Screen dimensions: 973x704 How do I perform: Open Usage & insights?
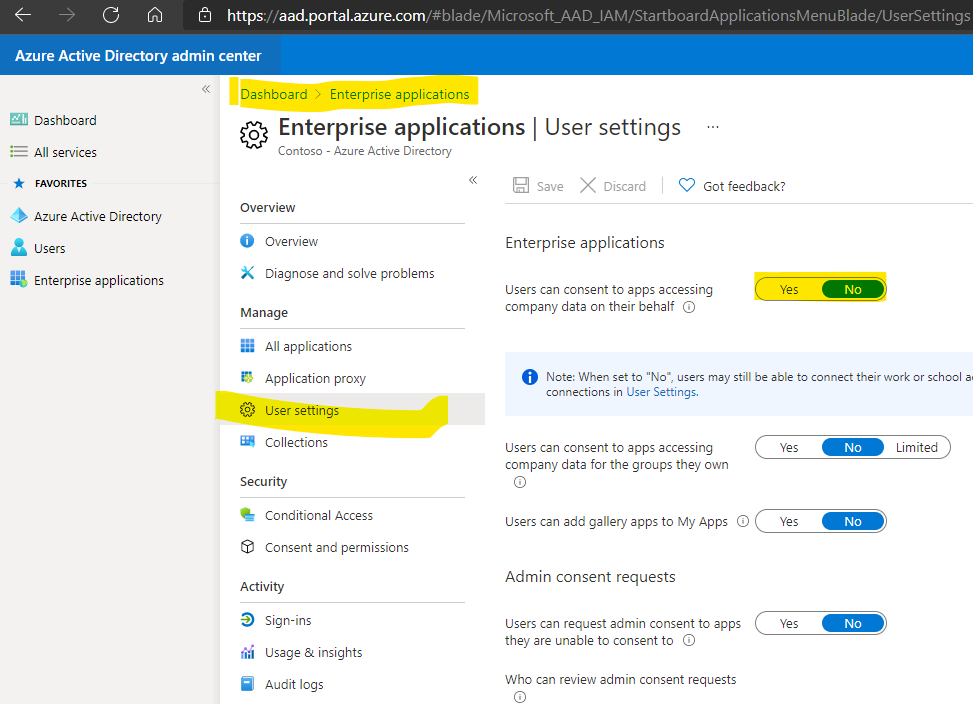313,653
